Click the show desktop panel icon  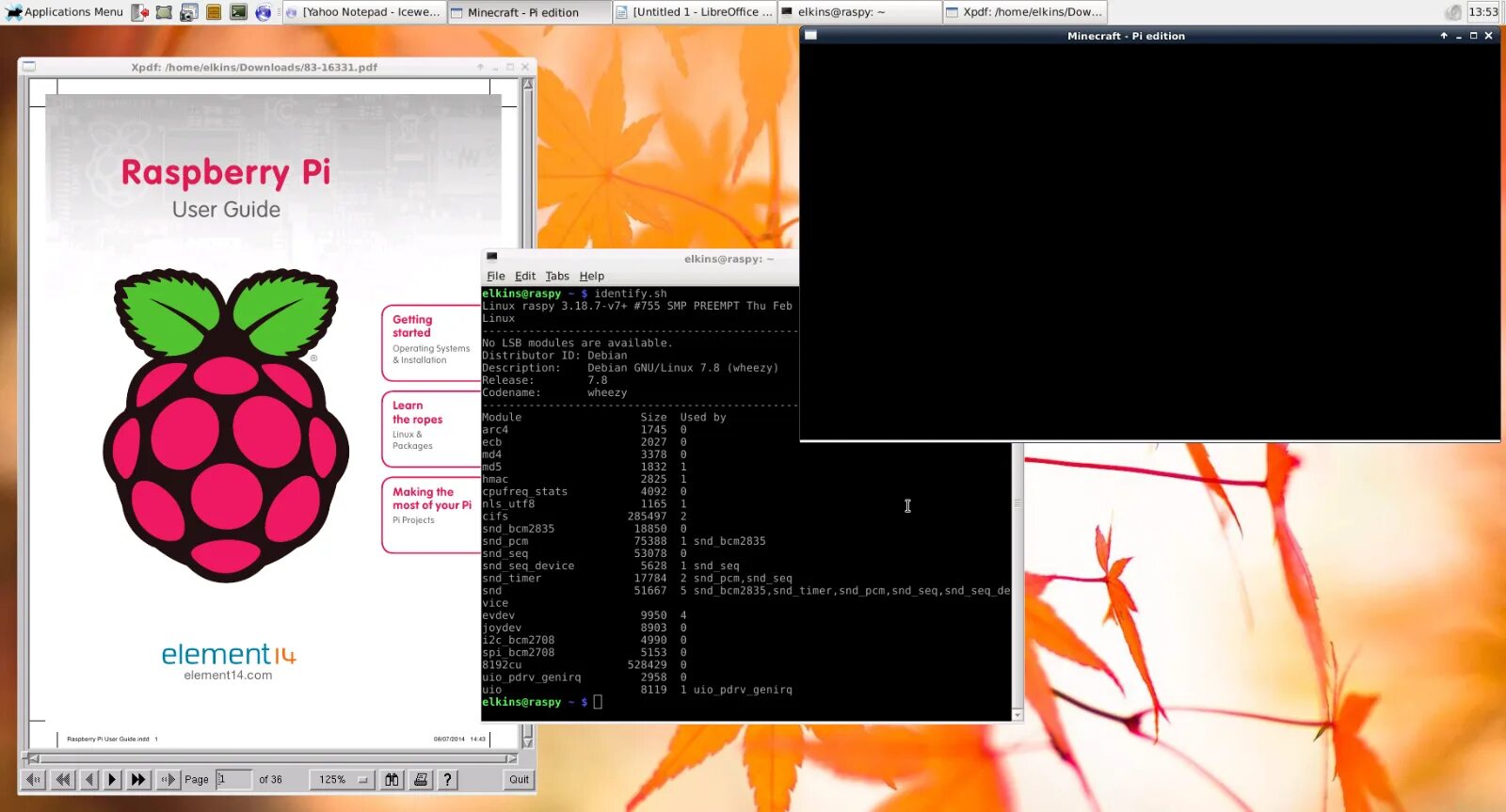[164, 12]
